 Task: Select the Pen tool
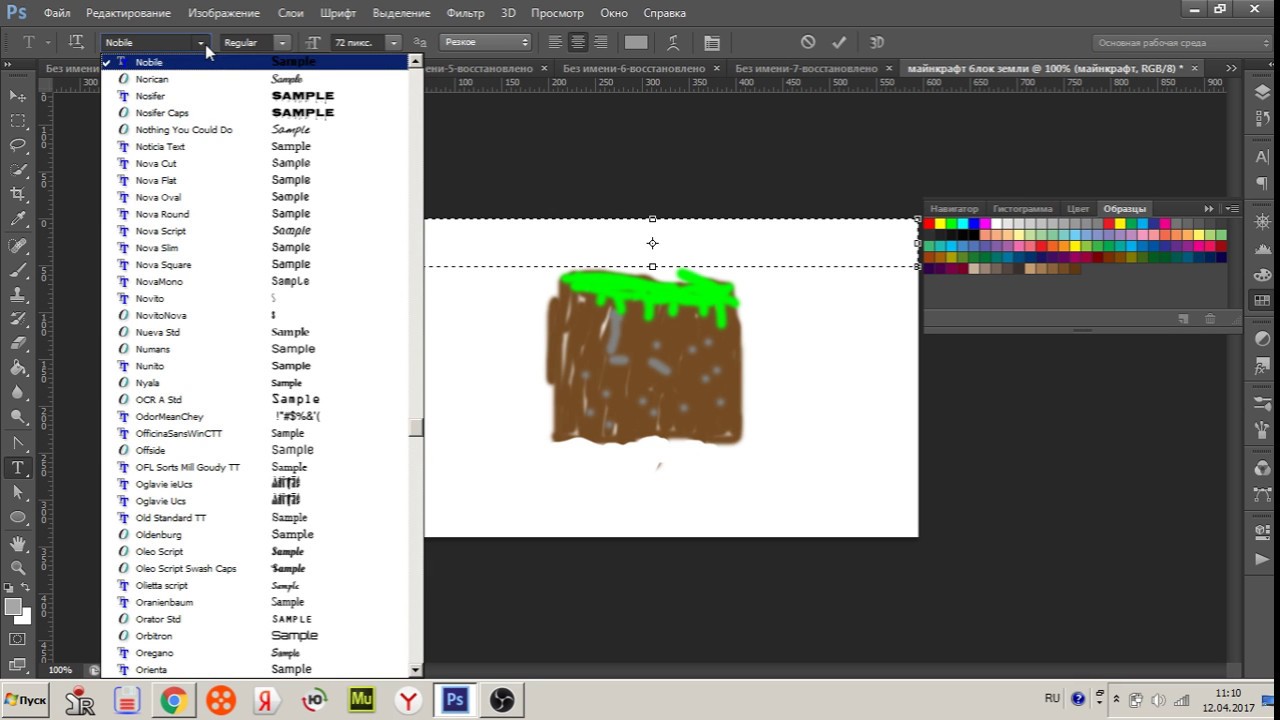pyautogui.click(x=18, y=443)
